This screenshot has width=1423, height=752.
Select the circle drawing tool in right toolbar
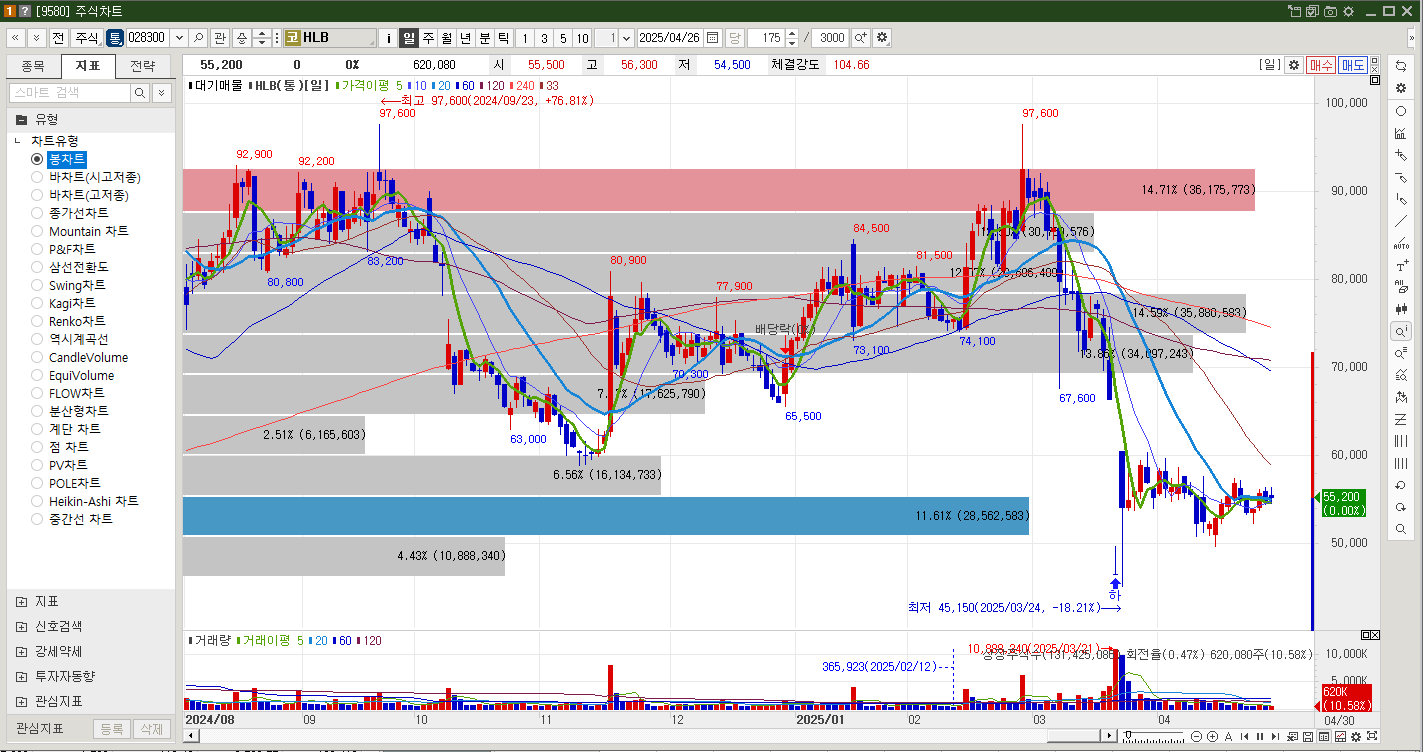click(x=1401, y=111)
